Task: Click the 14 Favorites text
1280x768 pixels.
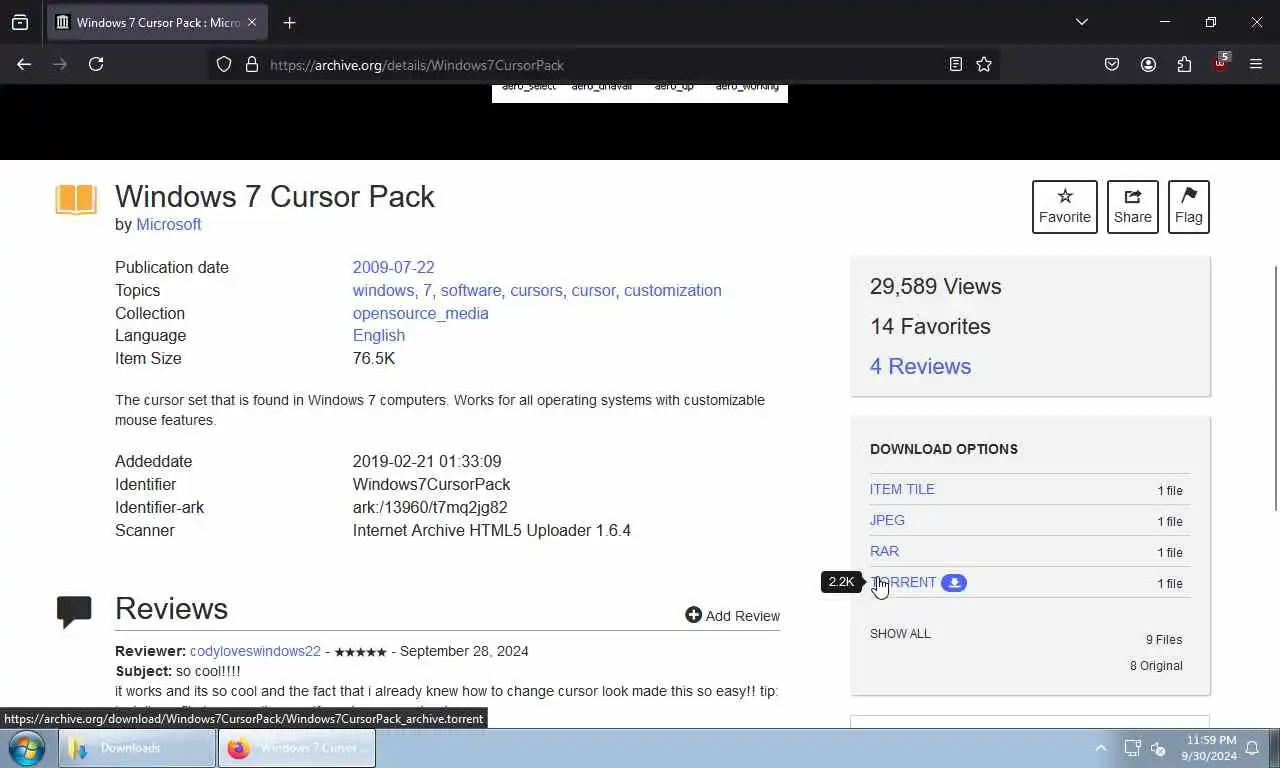Action: click(930, 326)
